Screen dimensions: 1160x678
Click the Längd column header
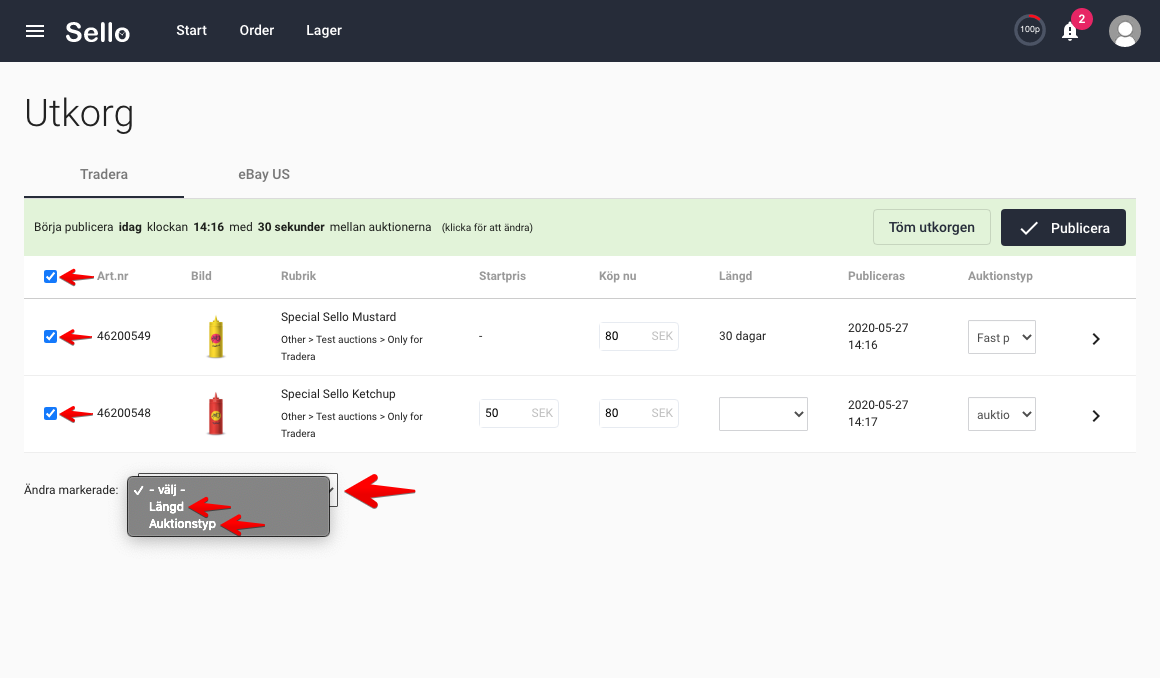pos(735,276)
